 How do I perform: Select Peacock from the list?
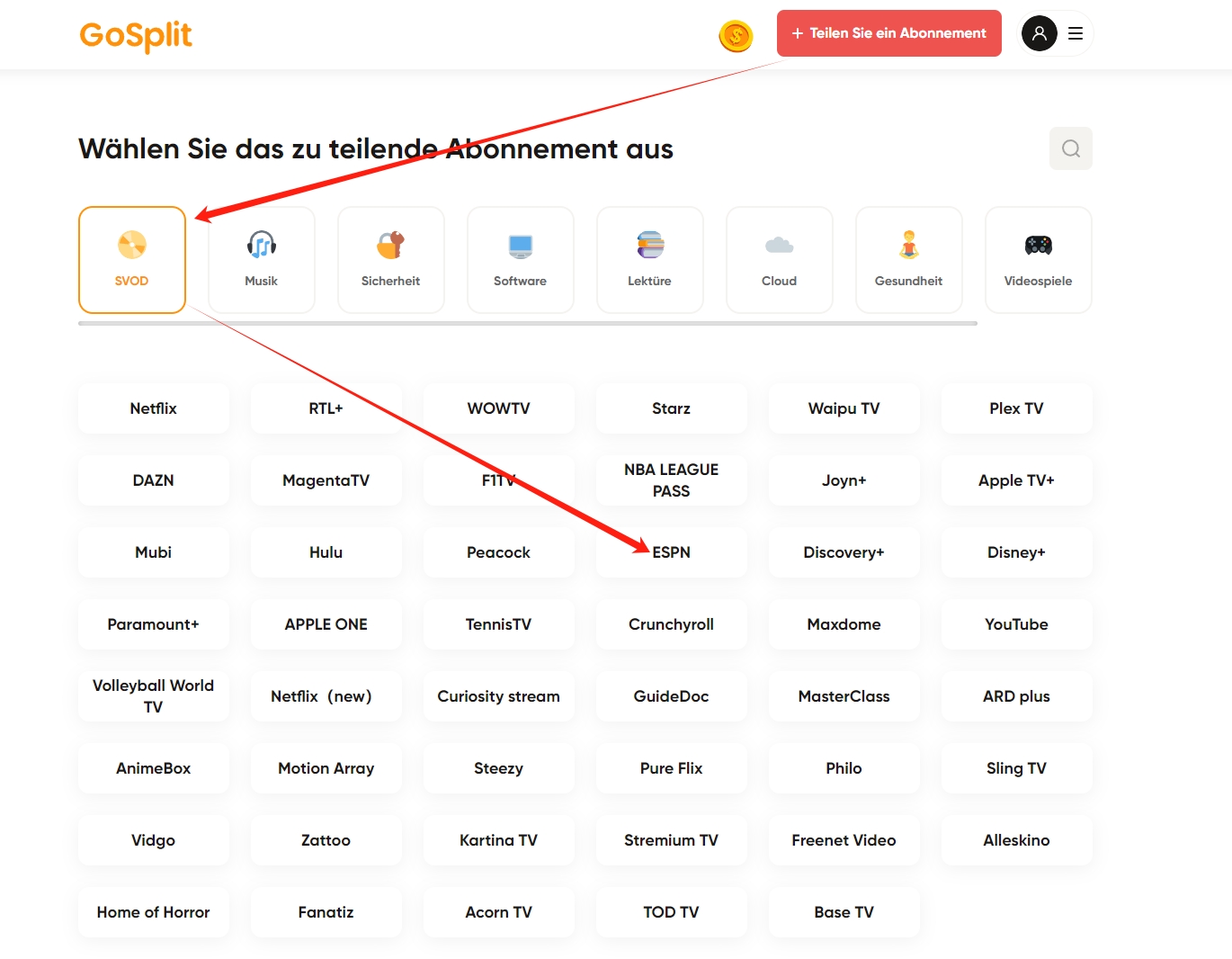499,552
